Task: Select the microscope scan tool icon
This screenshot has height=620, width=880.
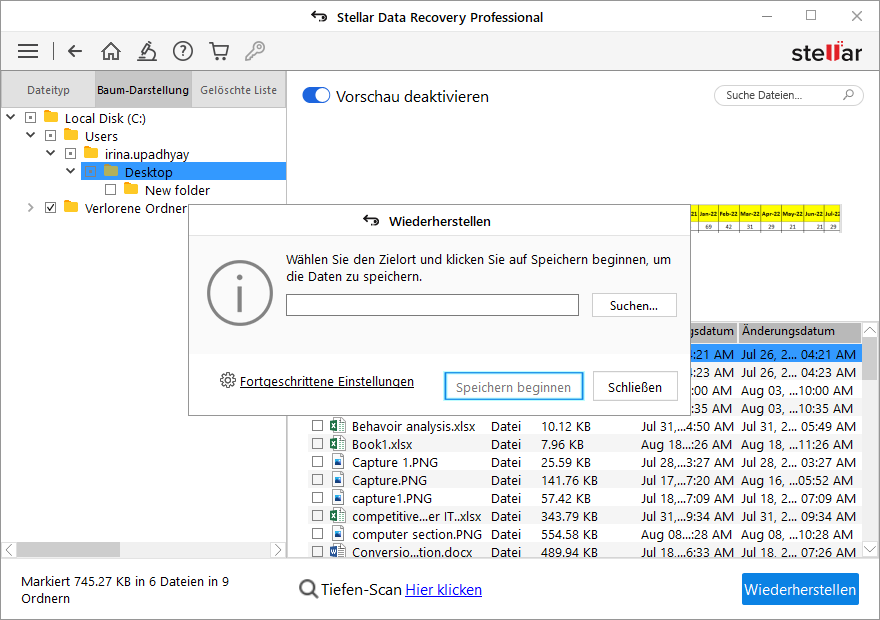Action: (147, 52)
